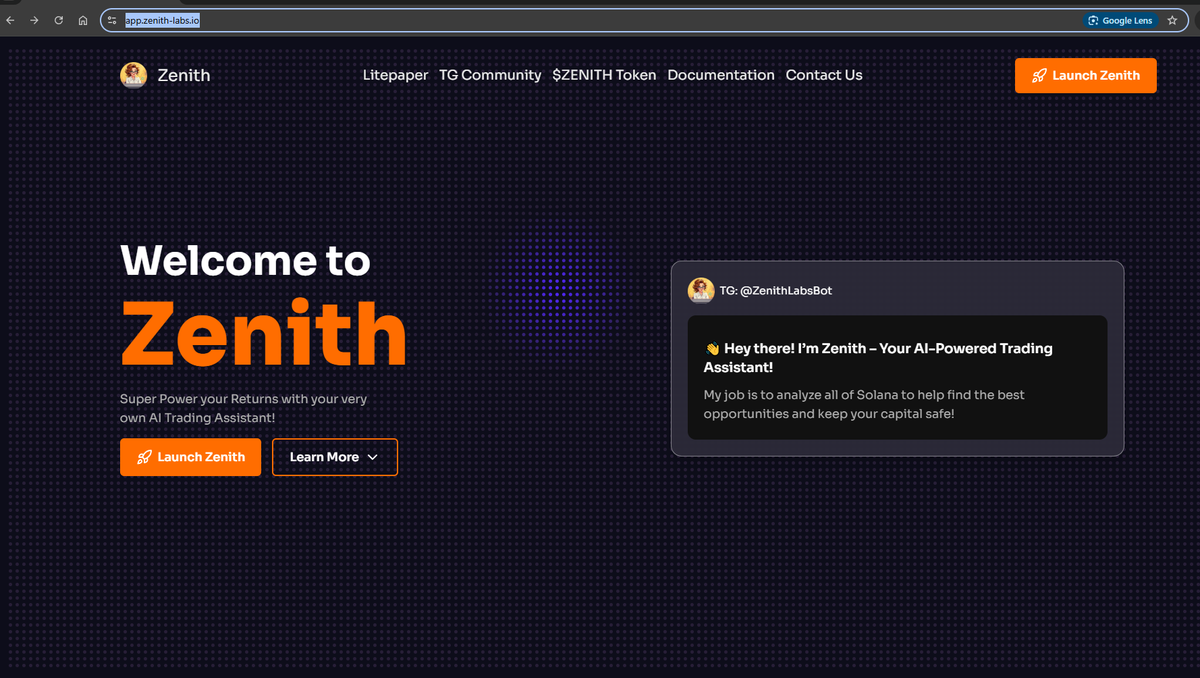Click the Zenith logo avatar
Screen dimensions: 1200x678
(x=133, y=75)
